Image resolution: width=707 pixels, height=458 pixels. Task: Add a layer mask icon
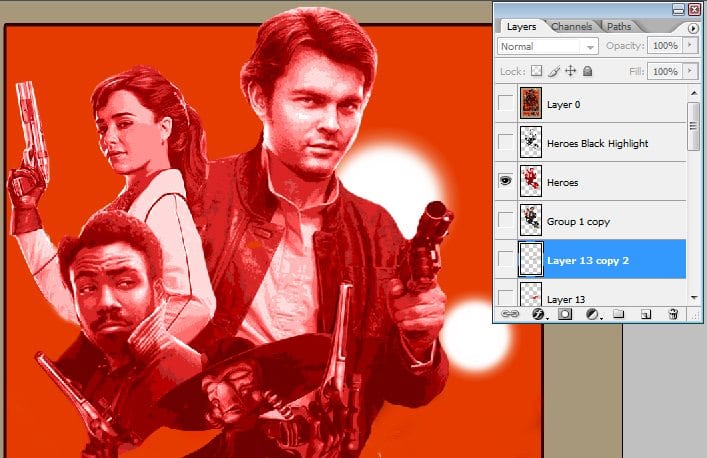(x=565, y=314)
